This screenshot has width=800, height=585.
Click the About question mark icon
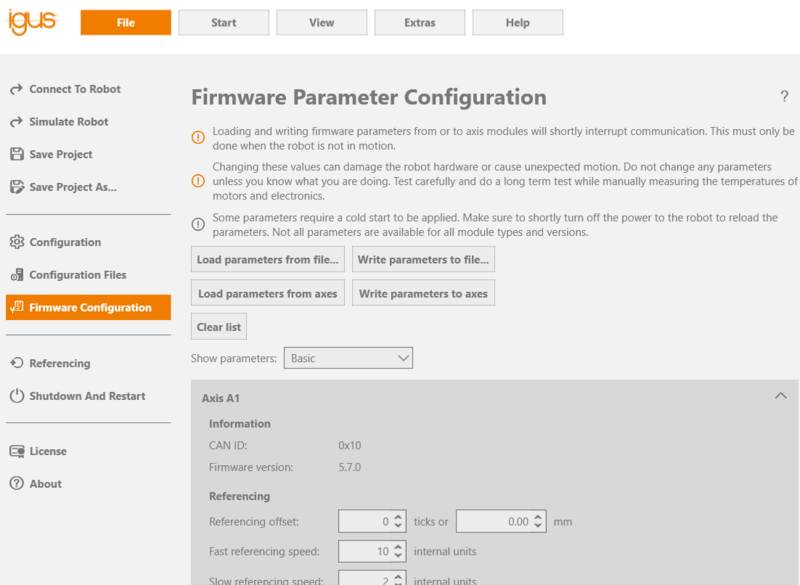pos(17,484)
